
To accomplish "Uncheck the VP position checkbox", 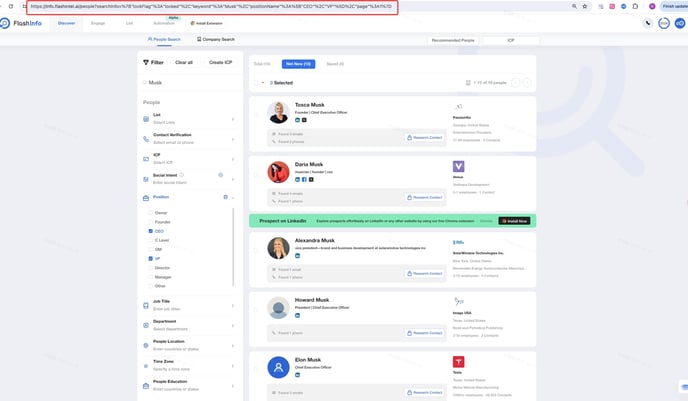I will pyautogui.click(x=150, y=258).
